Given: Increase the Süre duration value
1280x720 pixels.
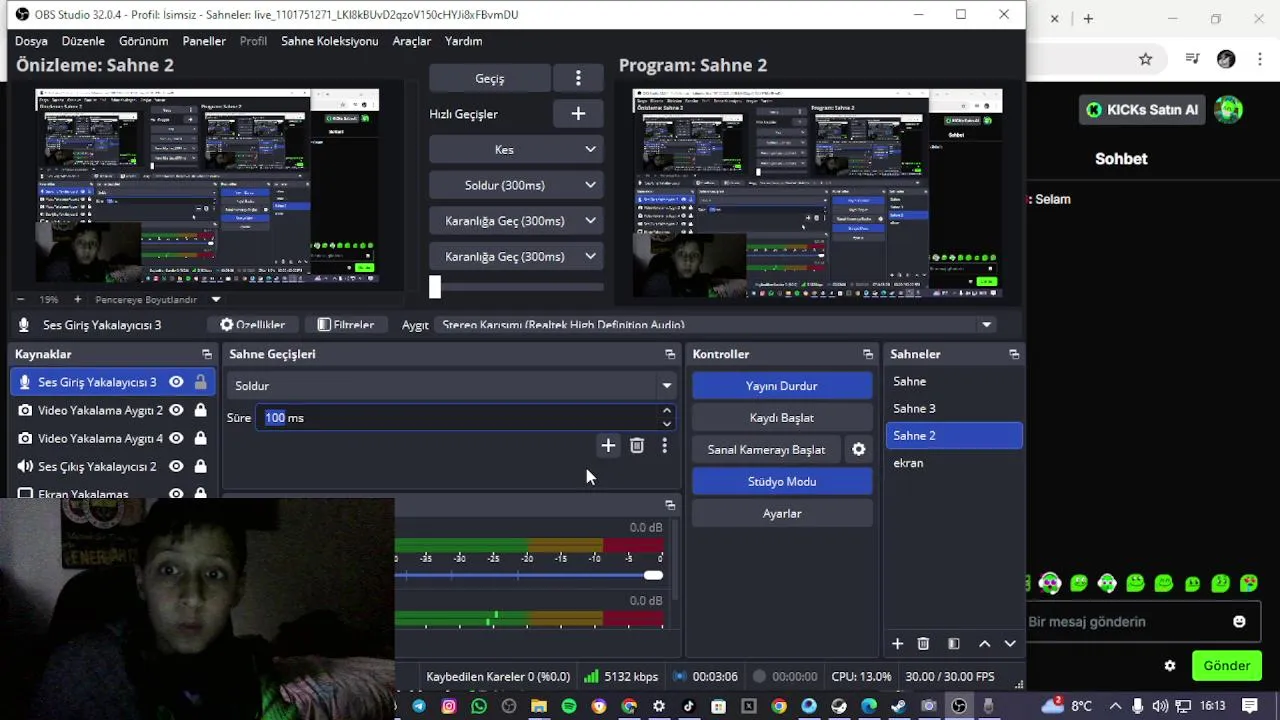Looking at the screenshot, I should point(667,411).
